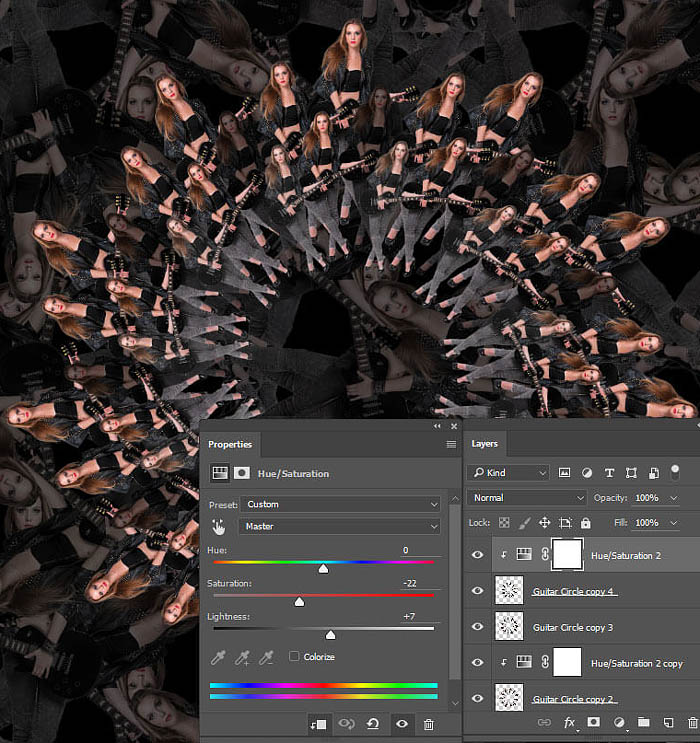Screen dimensions: 700x743
Task: Select the Hue/Saturation adjustment icon in Properties
Action: (219, 473)
